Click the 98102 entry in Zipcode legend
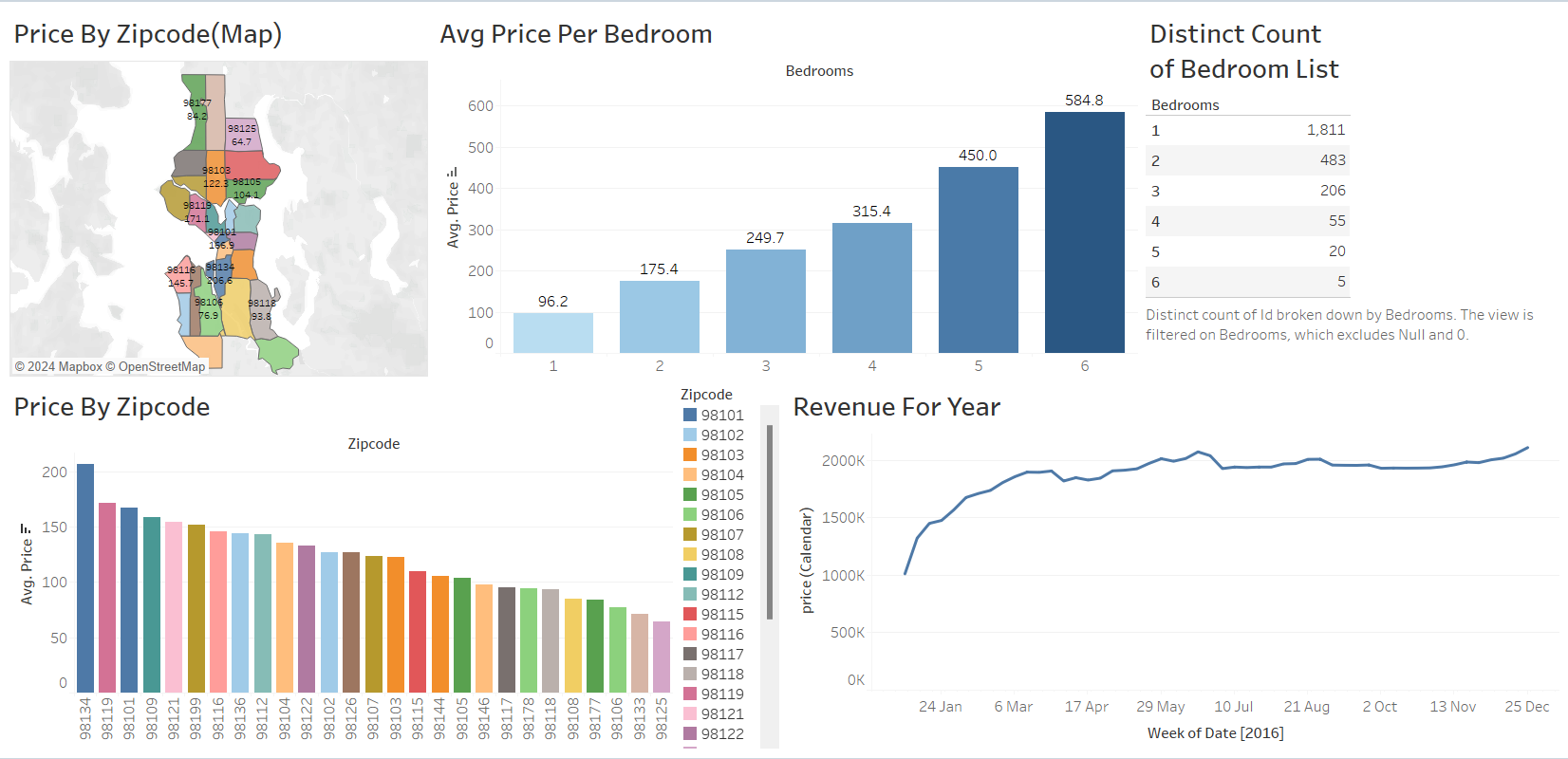The height and width of the screenshot is (759, 1568). [x=714, y=435]
